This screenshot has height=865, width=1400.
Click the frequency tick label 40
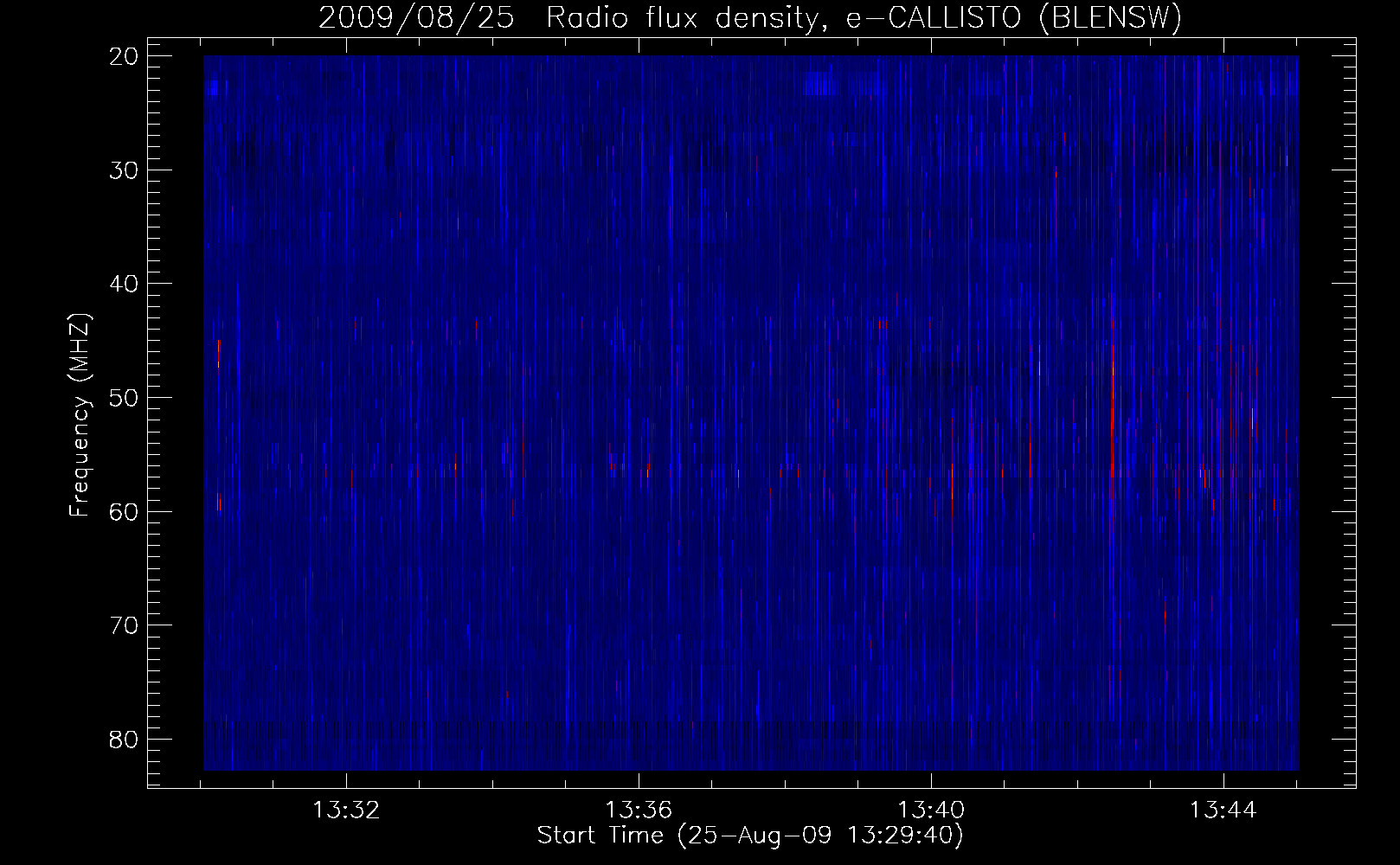[x=124, y=284]
